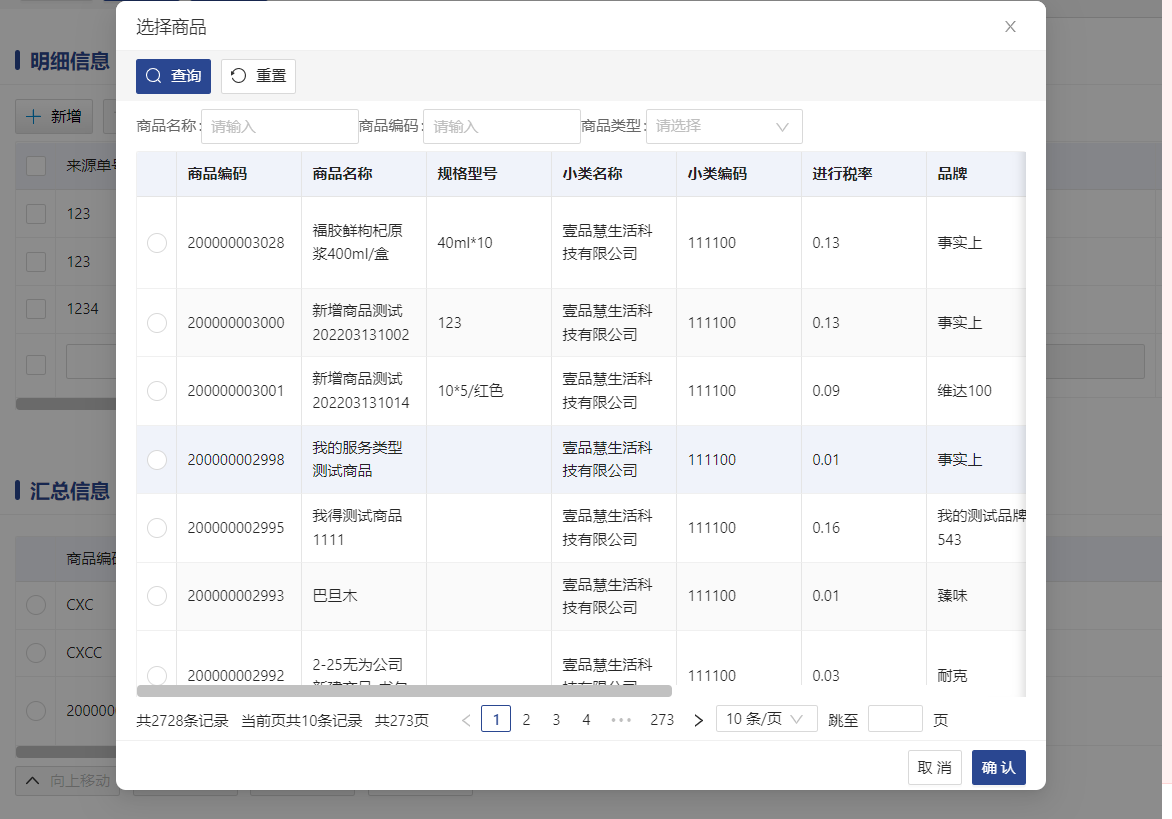The height and width of the screenshot is (819, 1172).
Task: Click the 小类编码 column header
Action: [718, 174]
